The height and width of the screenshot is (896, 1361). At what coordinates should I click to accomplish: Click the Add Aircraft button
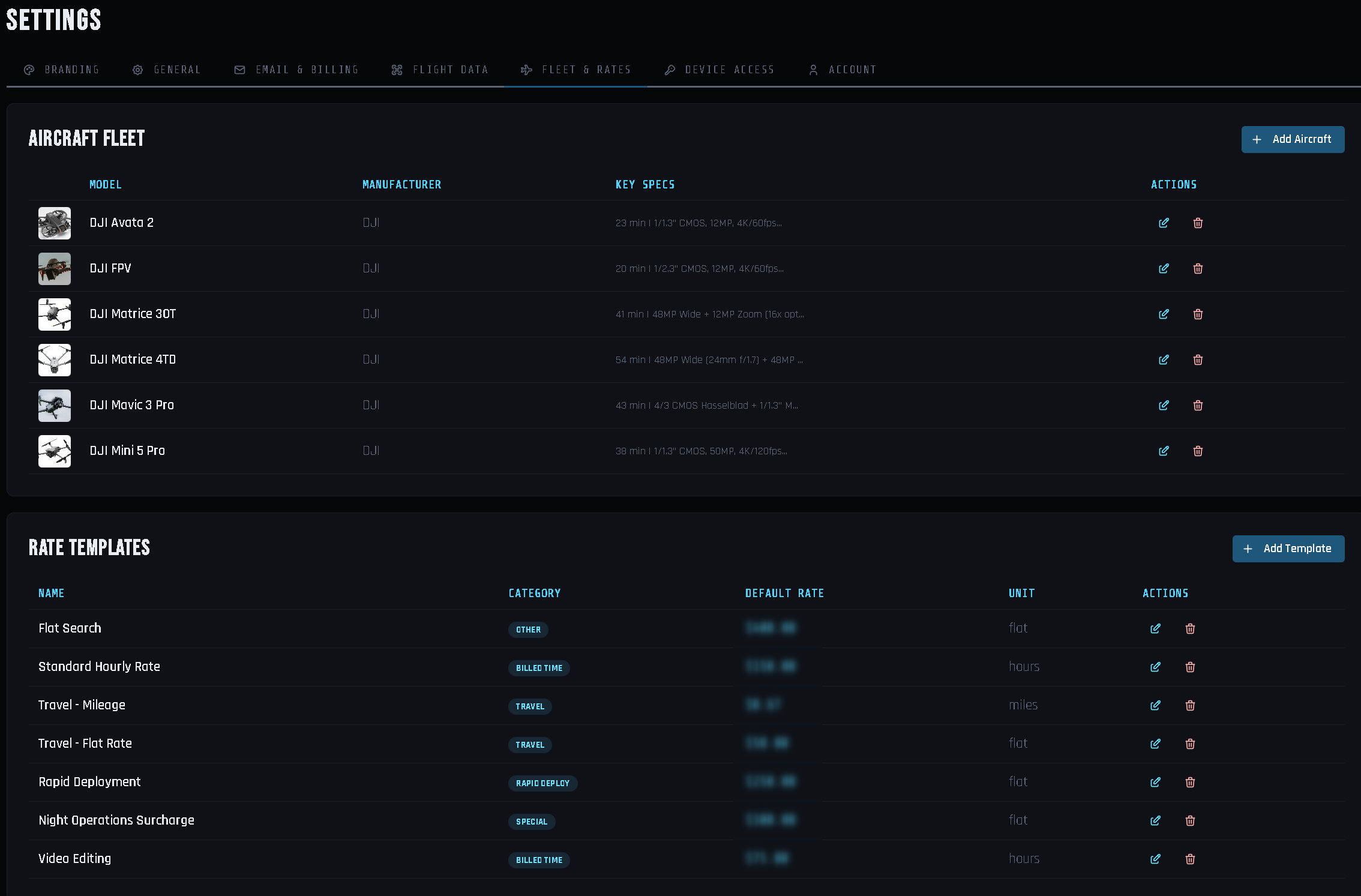click(1293, 139)
